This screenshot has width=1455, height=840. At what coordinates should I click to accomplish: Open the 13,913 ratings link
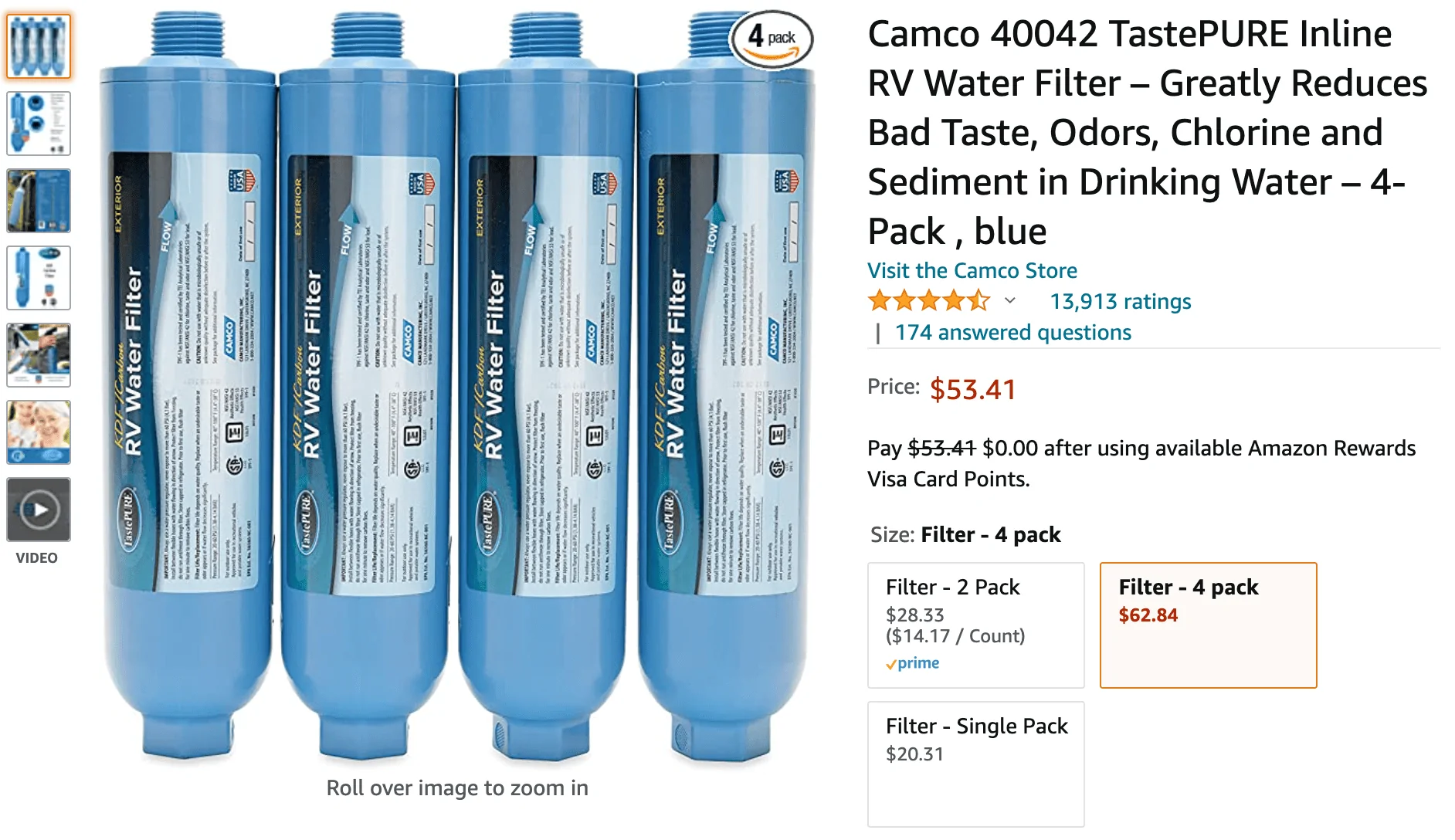pos(1120,301)
